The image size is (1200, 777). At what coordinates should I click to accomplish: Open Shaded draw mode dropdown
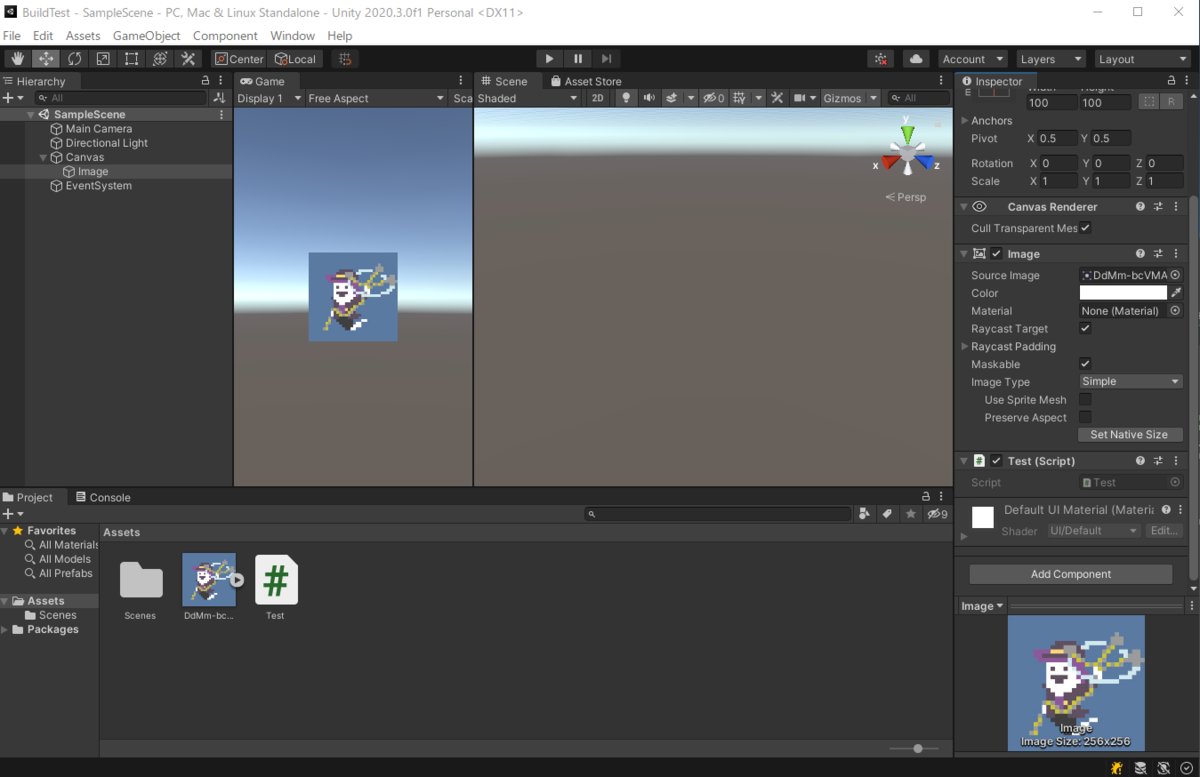coord(527,98)
